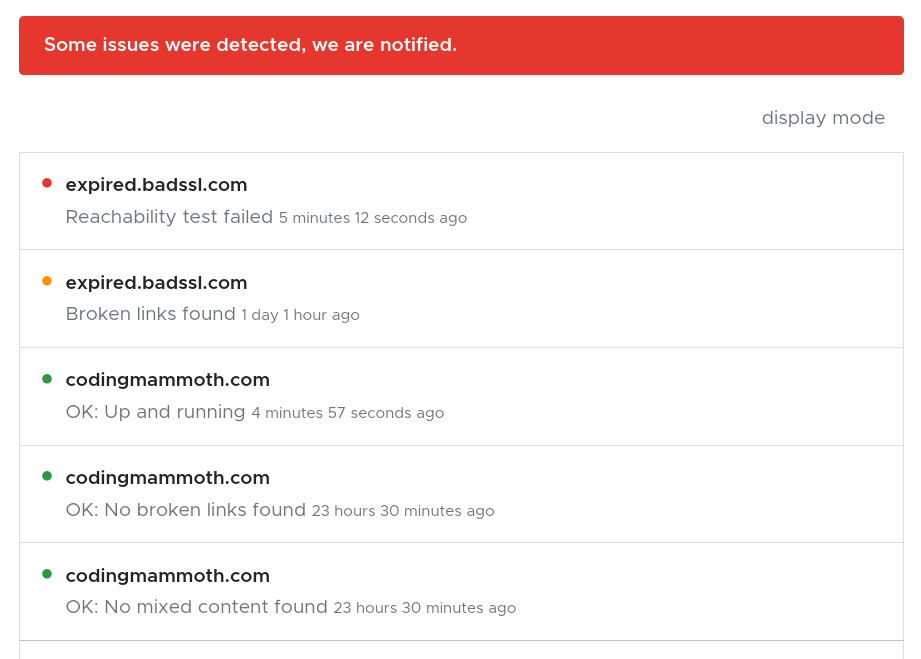Click the 1 day 1 hour ago timestamp

coord(300,315)
